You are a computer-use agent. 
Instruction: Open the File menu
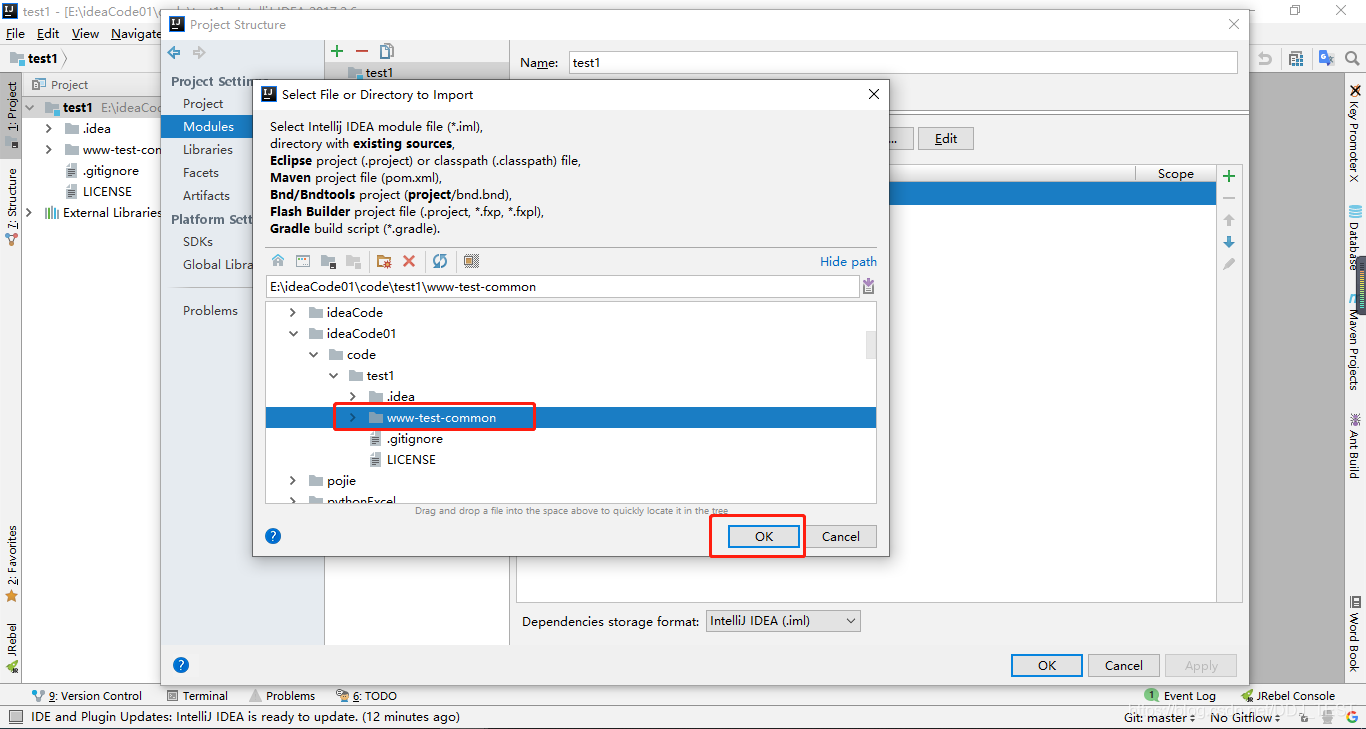click(15, 33)
